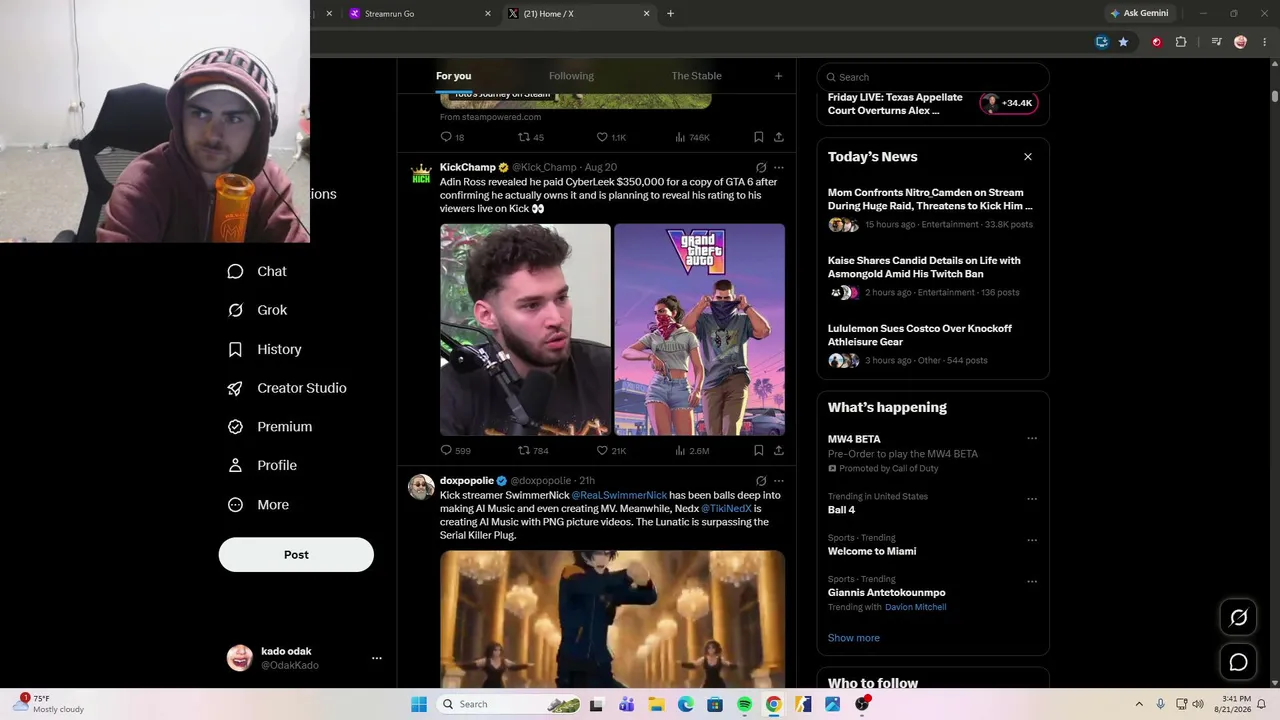Switch to the Streamrun Go browser tab
The image size is (1280, 720).
pyautogui.click(x=418, y=14)
